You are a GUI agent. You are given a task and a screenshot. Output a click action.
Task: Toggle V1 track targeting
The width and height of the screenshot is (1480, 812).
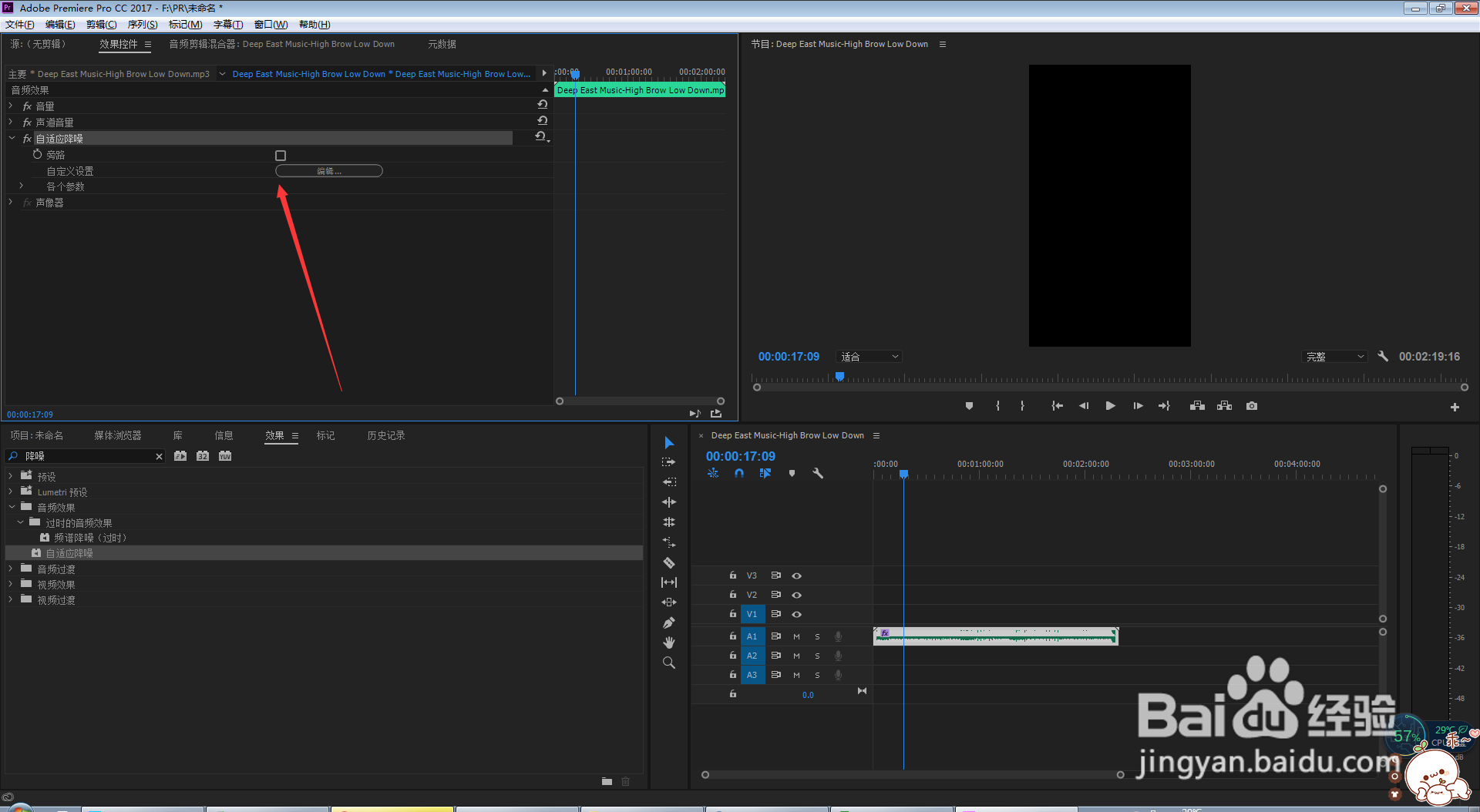coord(752,614)
